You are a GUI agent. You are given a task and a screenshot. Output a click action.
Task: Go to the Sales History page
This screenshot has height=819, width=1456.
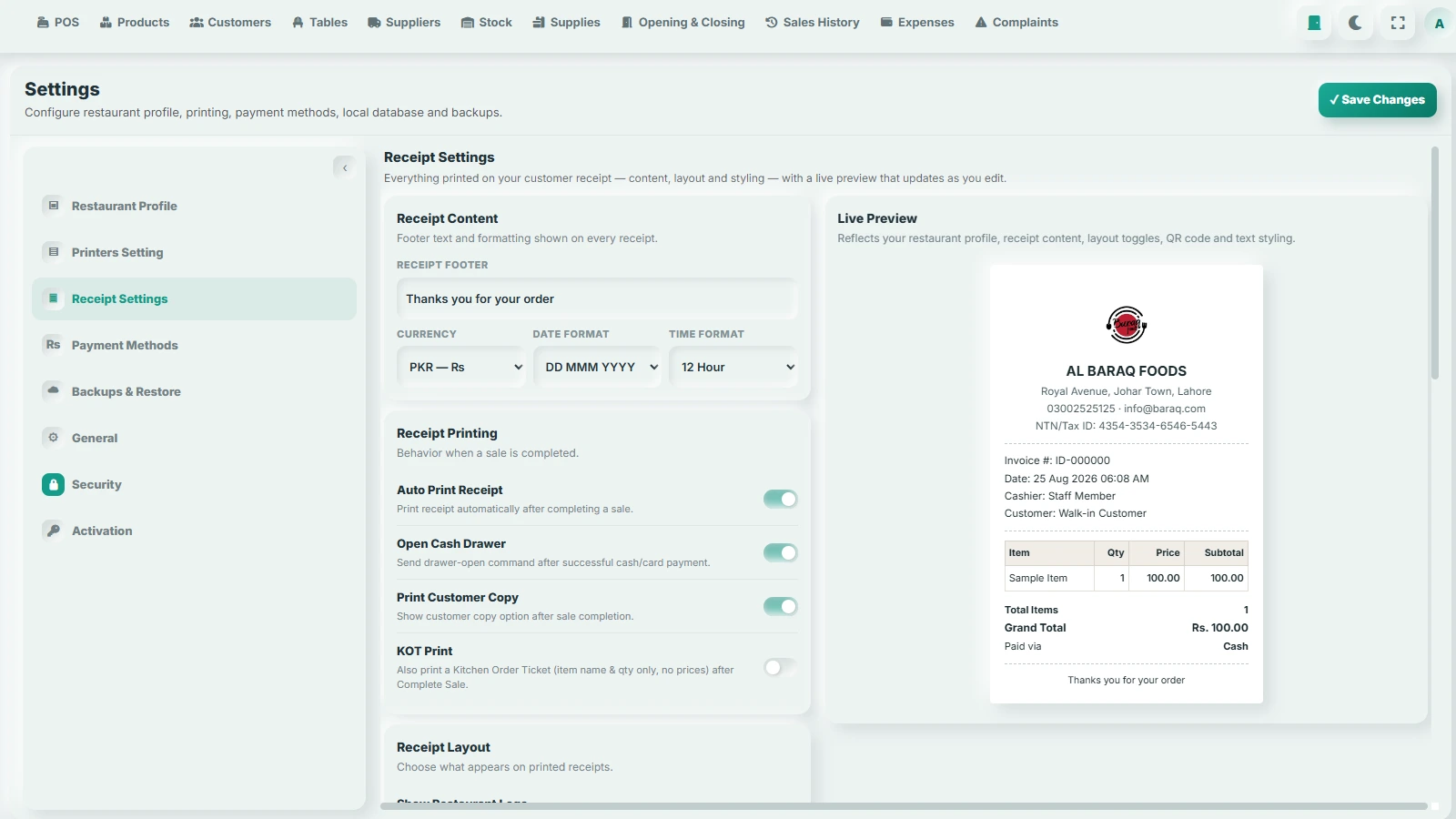pyautogui.click(x=812, y=22)
